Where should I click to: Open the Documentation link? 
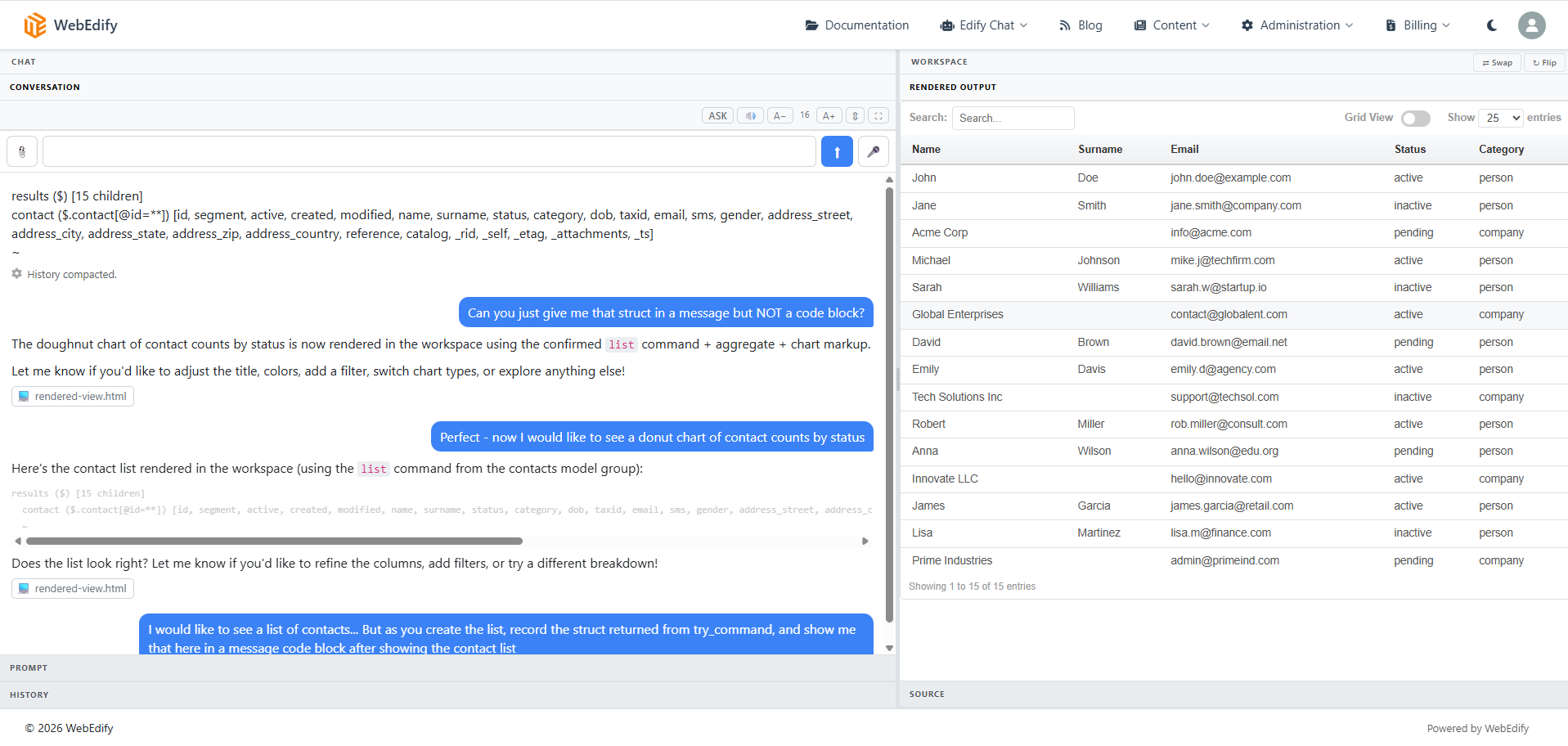coord(857,25)
